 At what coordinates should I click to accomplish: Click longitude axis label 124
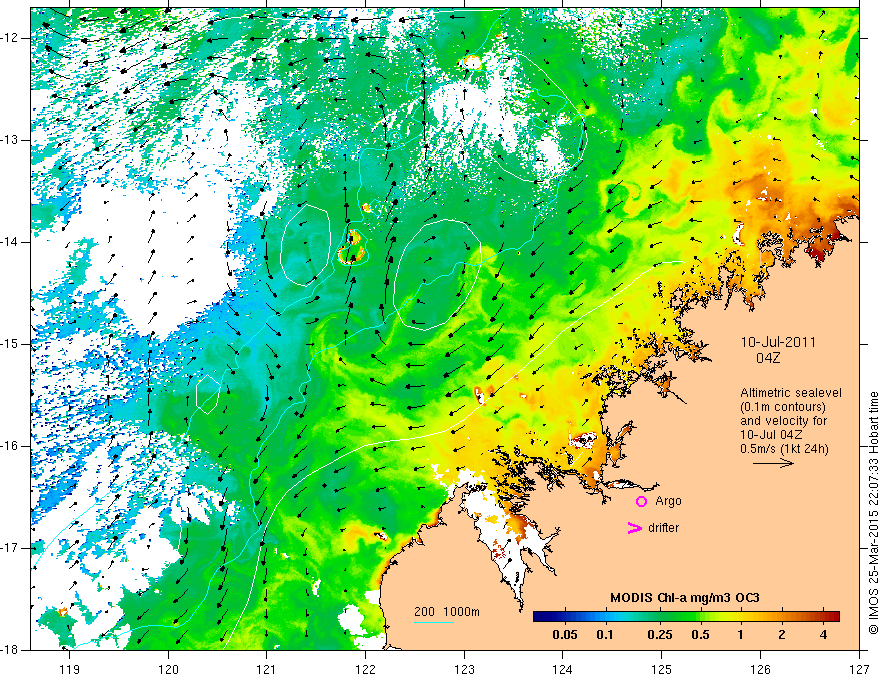pyautogui.click(x=563, y=669)
